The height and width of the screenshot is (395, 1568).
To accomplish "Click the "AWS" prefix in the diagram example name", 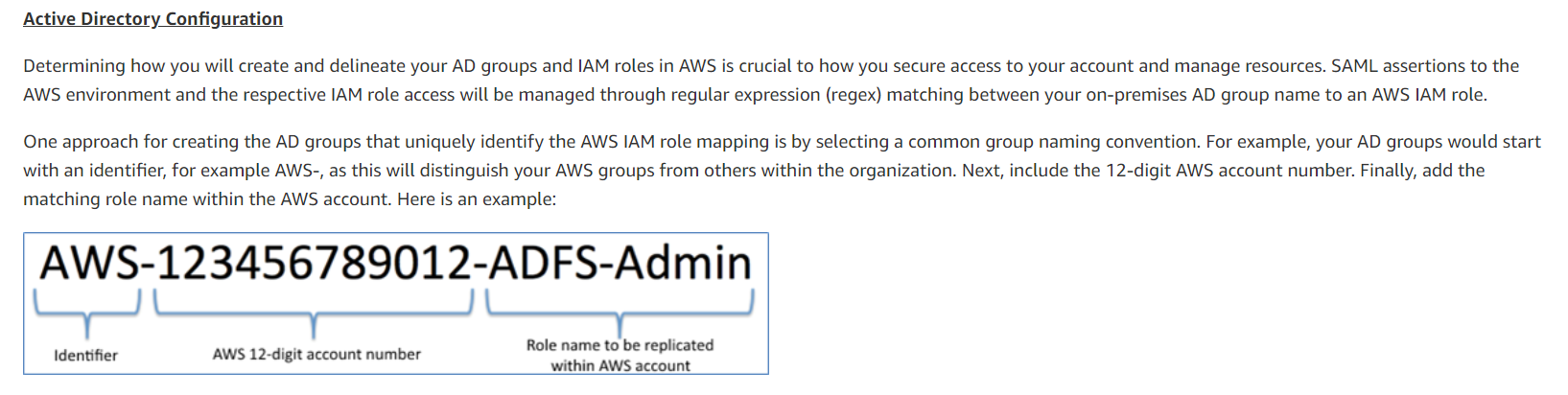I will 88,264.
